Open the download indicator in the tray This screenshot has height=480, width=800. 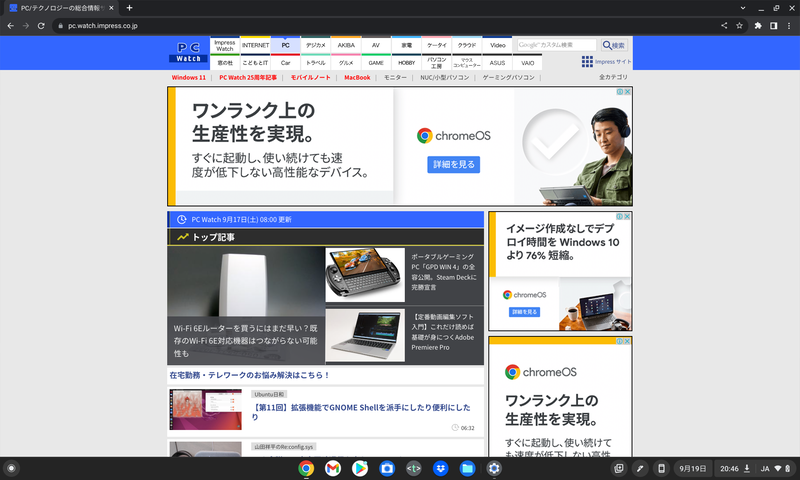(746, 468)
